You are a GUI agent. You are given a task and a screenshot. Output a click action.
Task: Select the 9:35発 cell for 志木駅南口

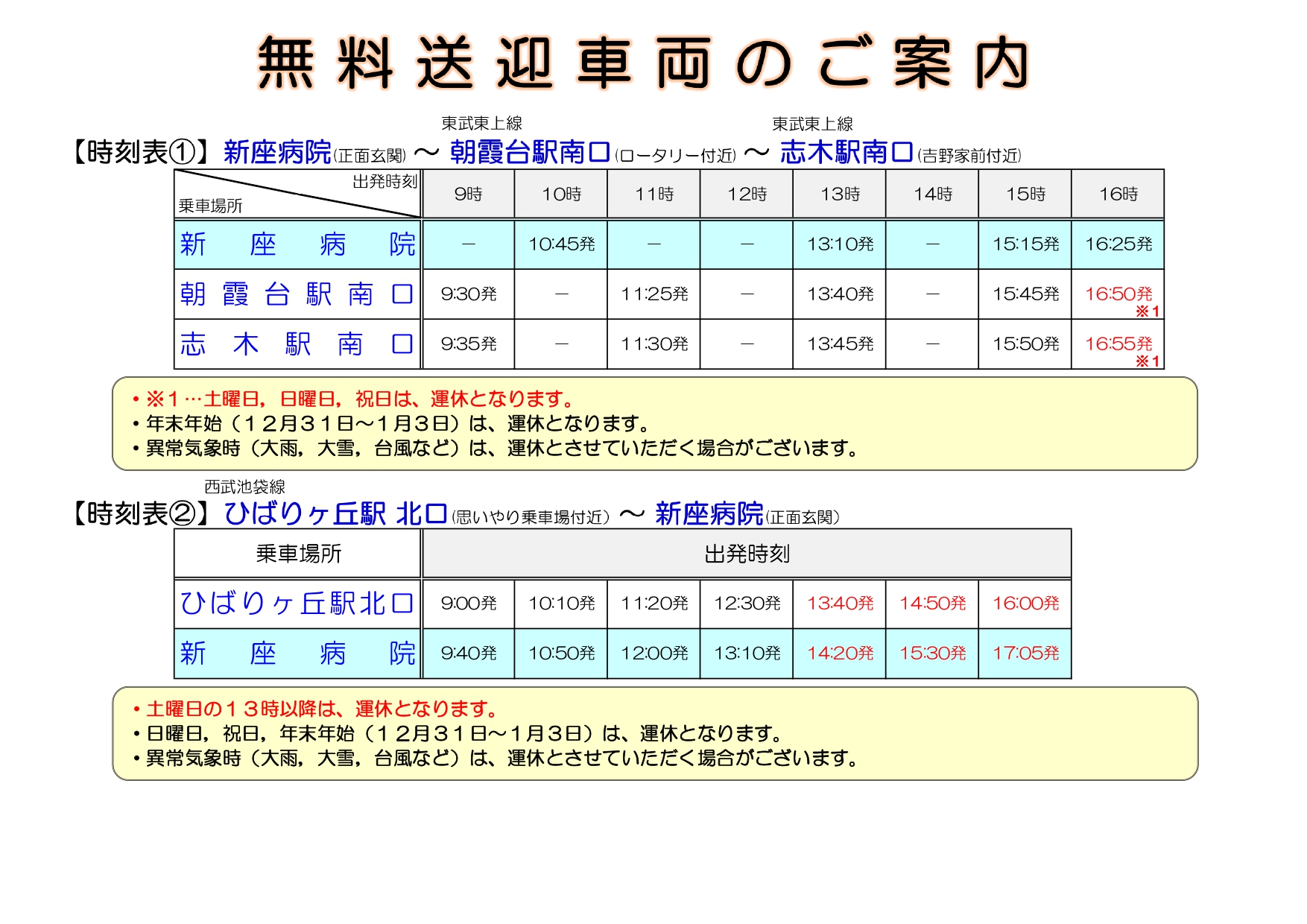468,344
